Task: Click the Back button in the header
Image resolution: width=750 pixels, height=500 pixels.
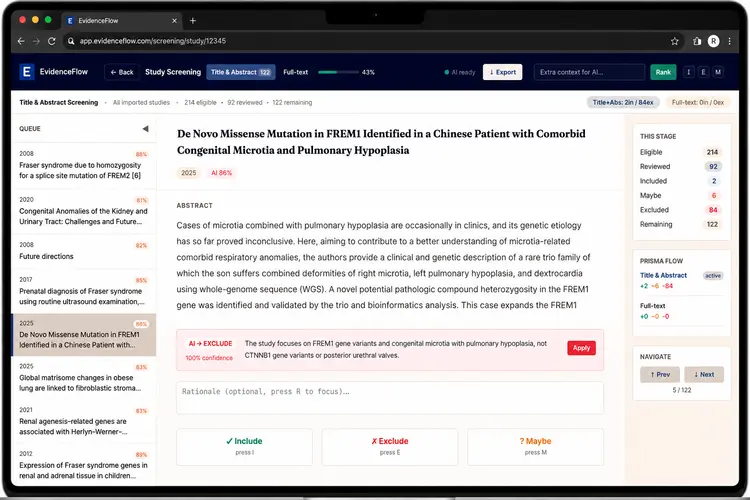Action: pos(122,72)
